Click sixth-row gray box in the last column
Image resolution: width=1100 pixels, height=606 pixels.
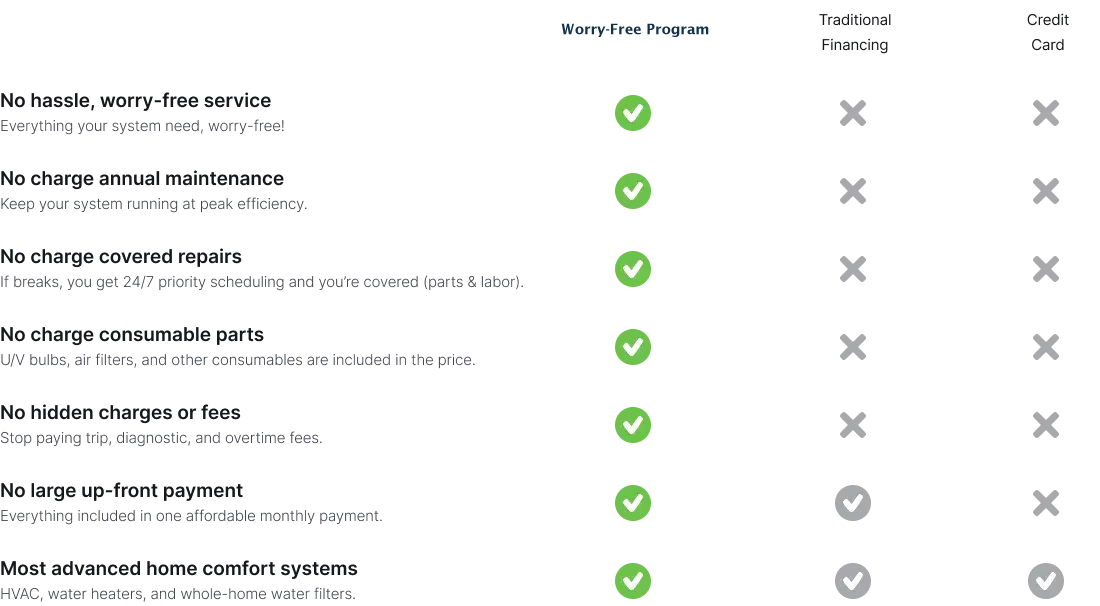coord(1048,502)
